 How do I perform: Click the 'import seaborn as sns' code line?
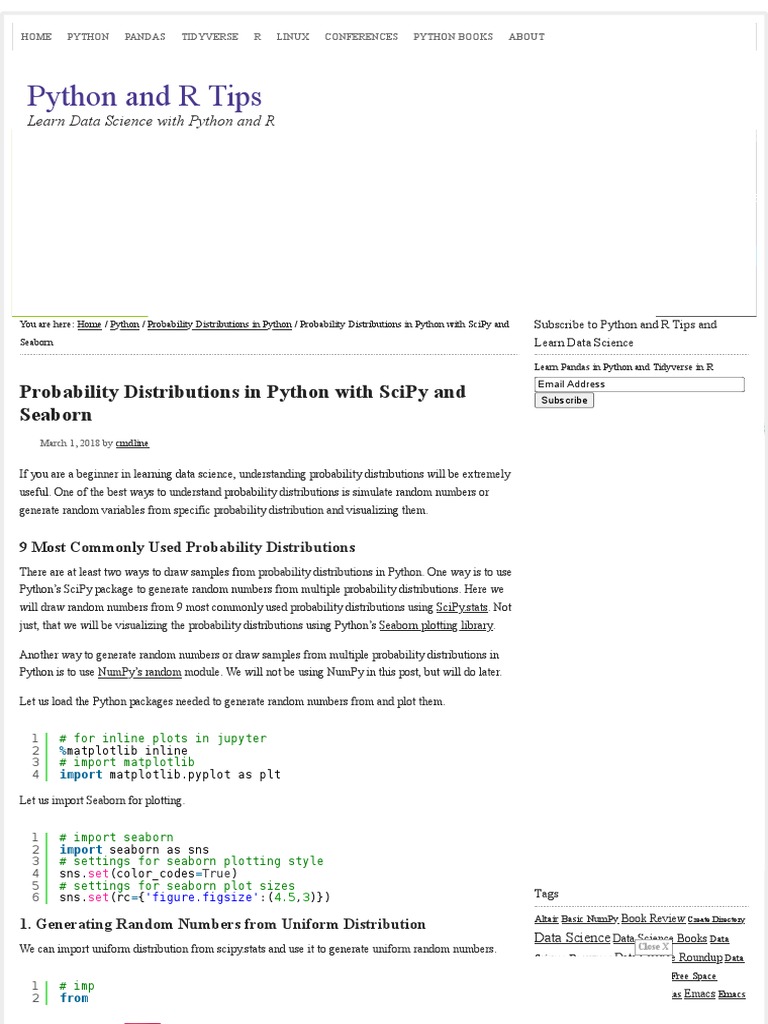pos(134,850)
